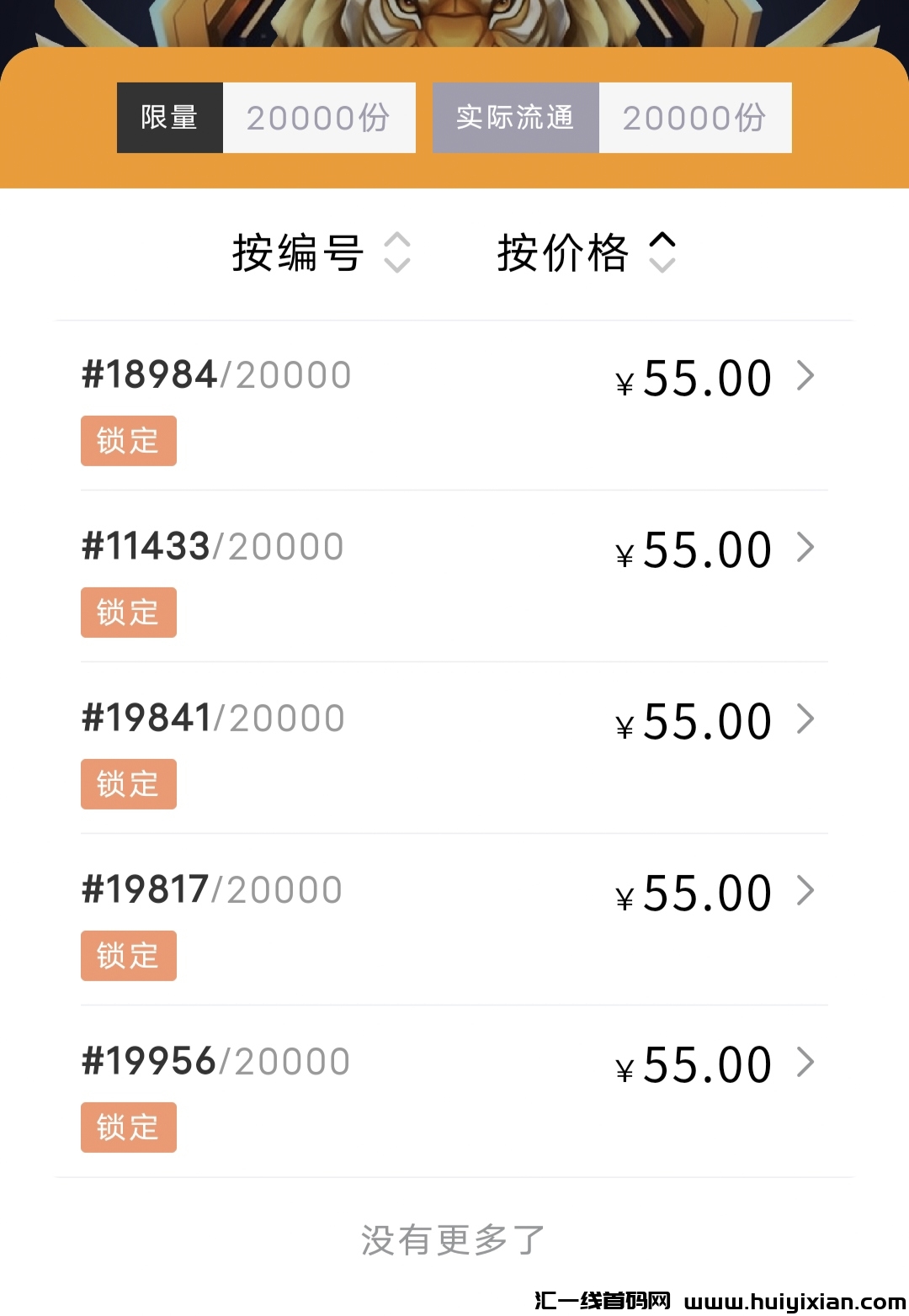Tap the 锁定 tag under #11433
This screenshot has width=909, height=1316.
click(129, 613)
